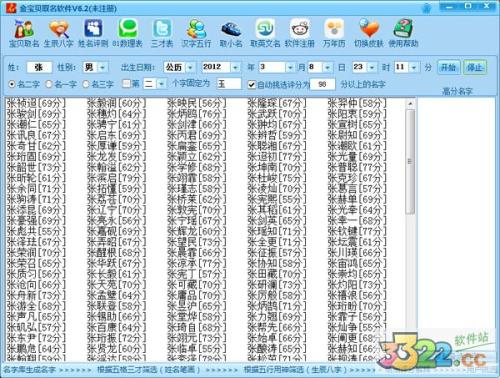Select the 名一字 one-character name option
The height and width of the screenshot is (378, 500).
click(61, 84)
